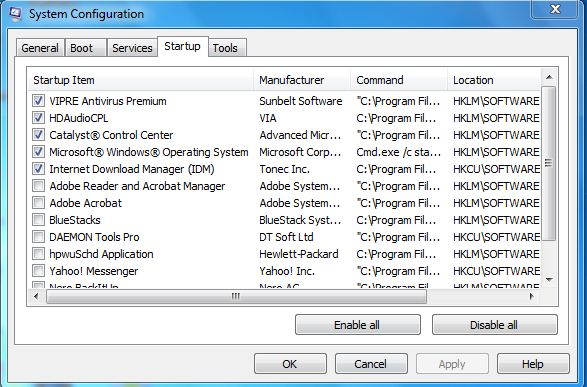This screenshot has width=587, height=387.
Task: Sort by Command column header
Action: [x=399, y=80]
